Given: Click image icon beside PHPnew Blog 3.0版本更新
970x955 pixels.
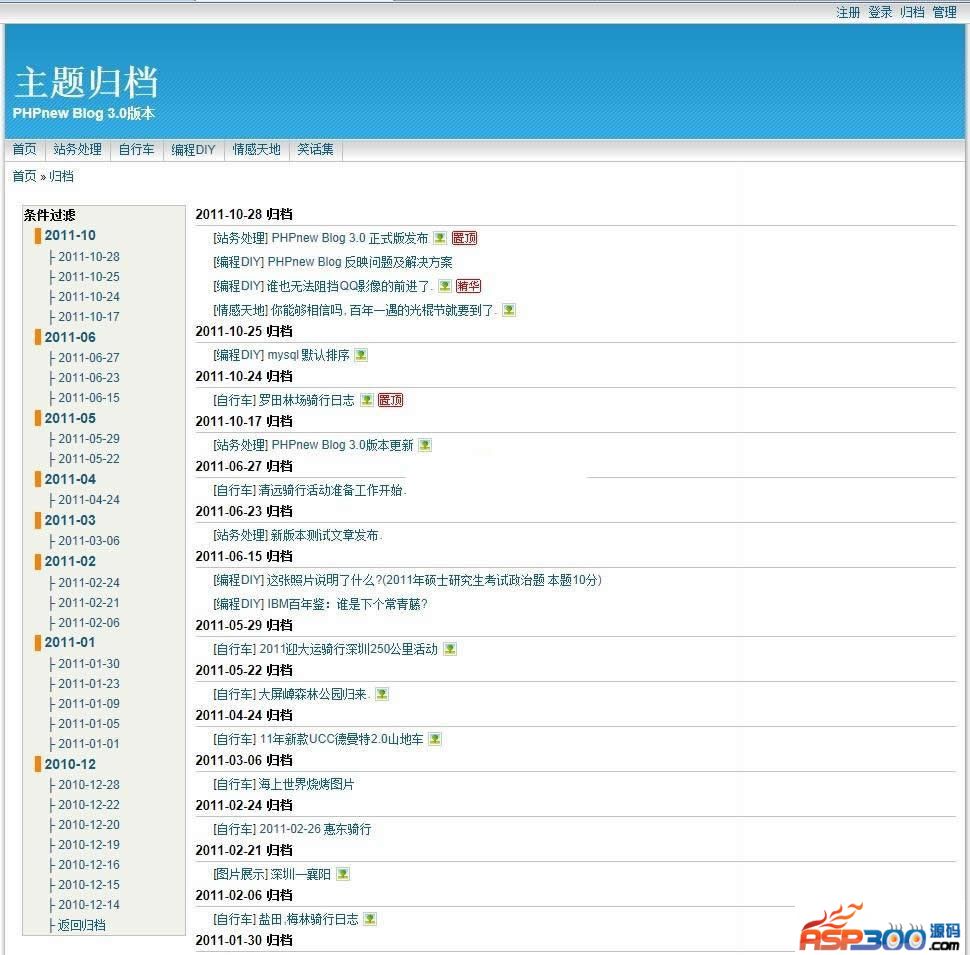Looking at the screenshot, I should point(425,445).
